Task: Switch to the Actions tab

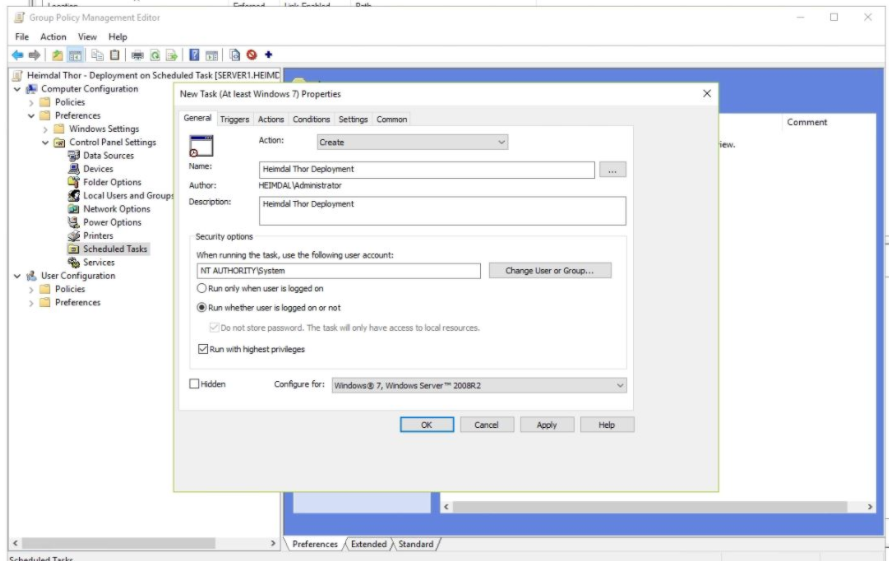Action: (x=271, y=119)
